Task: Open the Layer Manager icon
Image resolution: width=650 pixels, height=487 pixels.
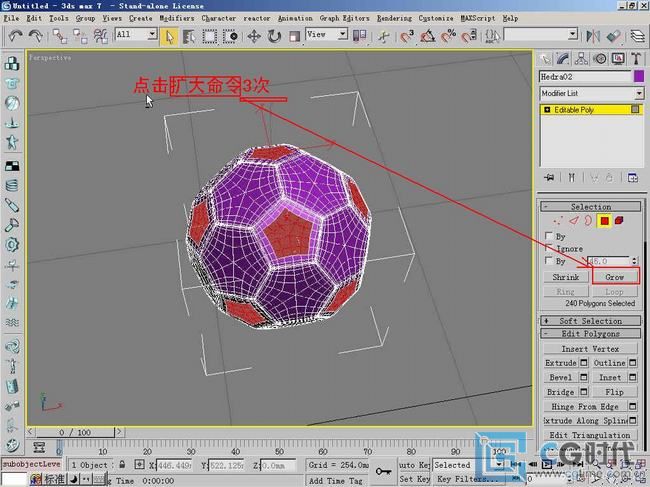Action: pyautogui.click(x=638, y=36)
